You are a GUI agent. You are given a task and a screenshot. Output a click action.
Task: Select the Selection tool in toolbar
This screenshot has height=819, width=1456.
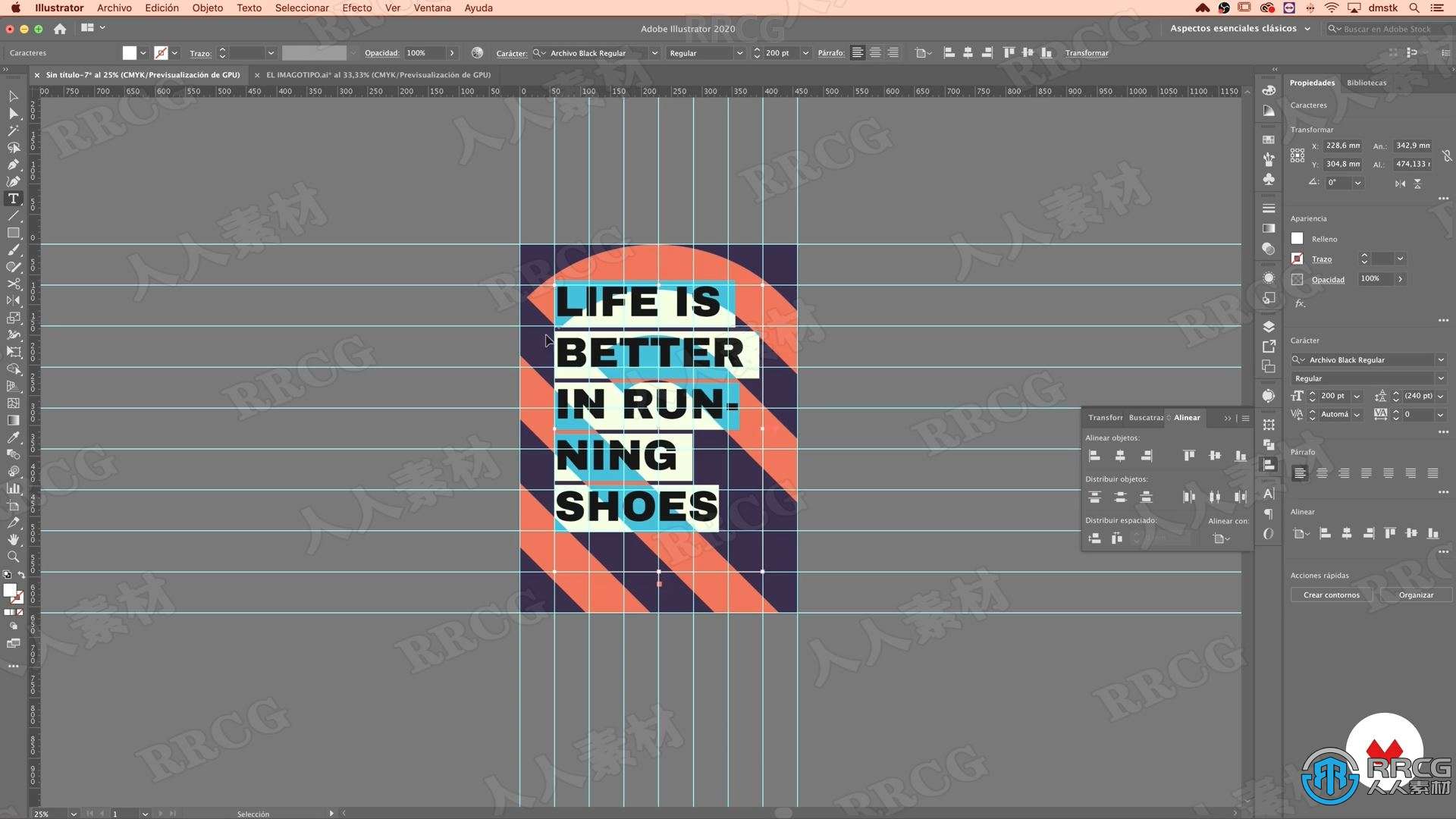pos(13,96)
